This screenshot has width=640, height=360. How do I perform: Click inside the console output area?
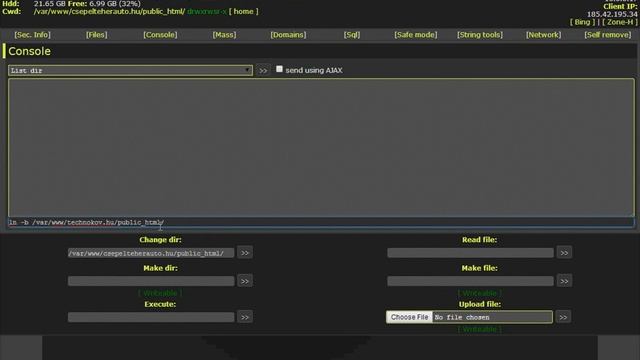pyautogui.click(x=321, y=147)
